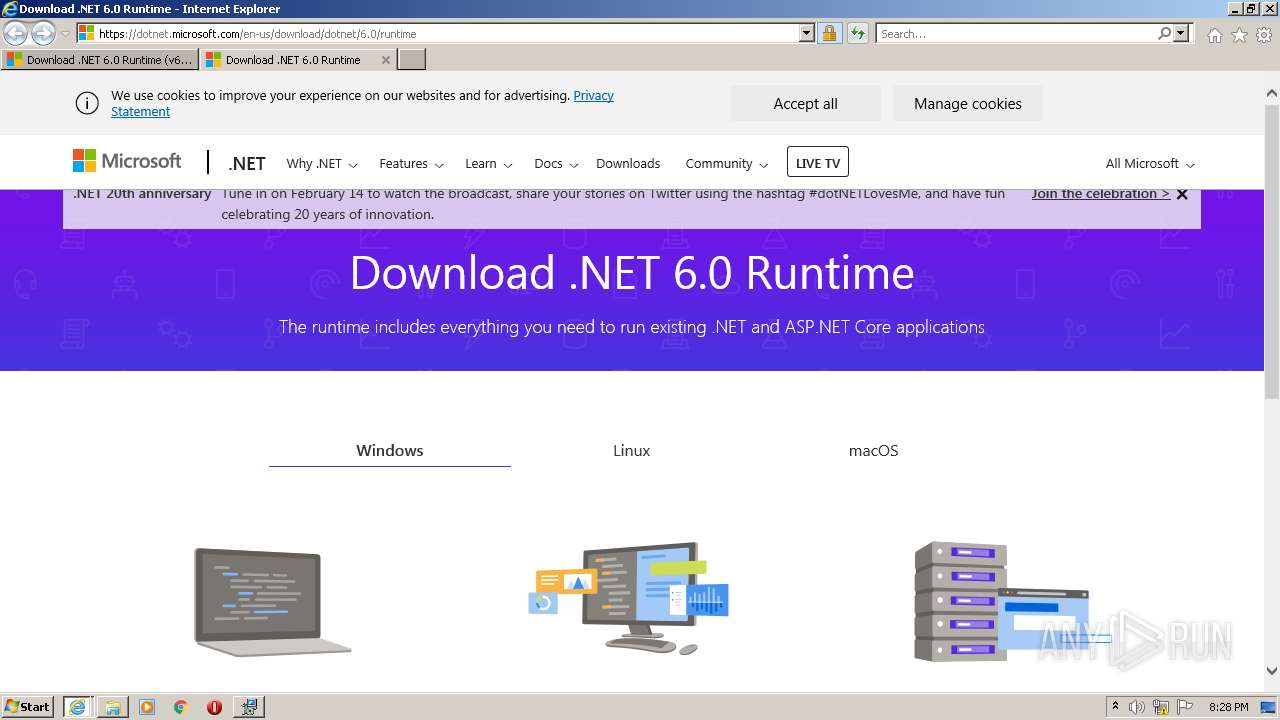Click the security lock icon in address bar
Viewport: 1280px width, 720px height.
pos(829,33)
